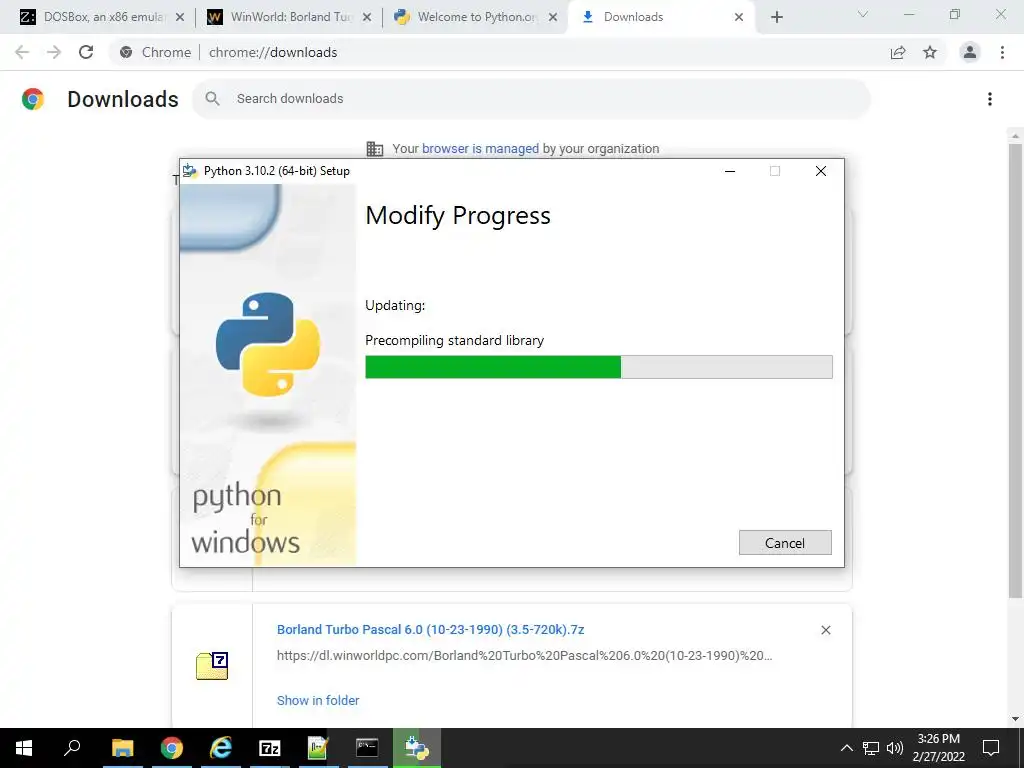Image resolution: width=1024 pixels, height=768 pixels.
Task: Close the Downloads tab
Action: 739,17
